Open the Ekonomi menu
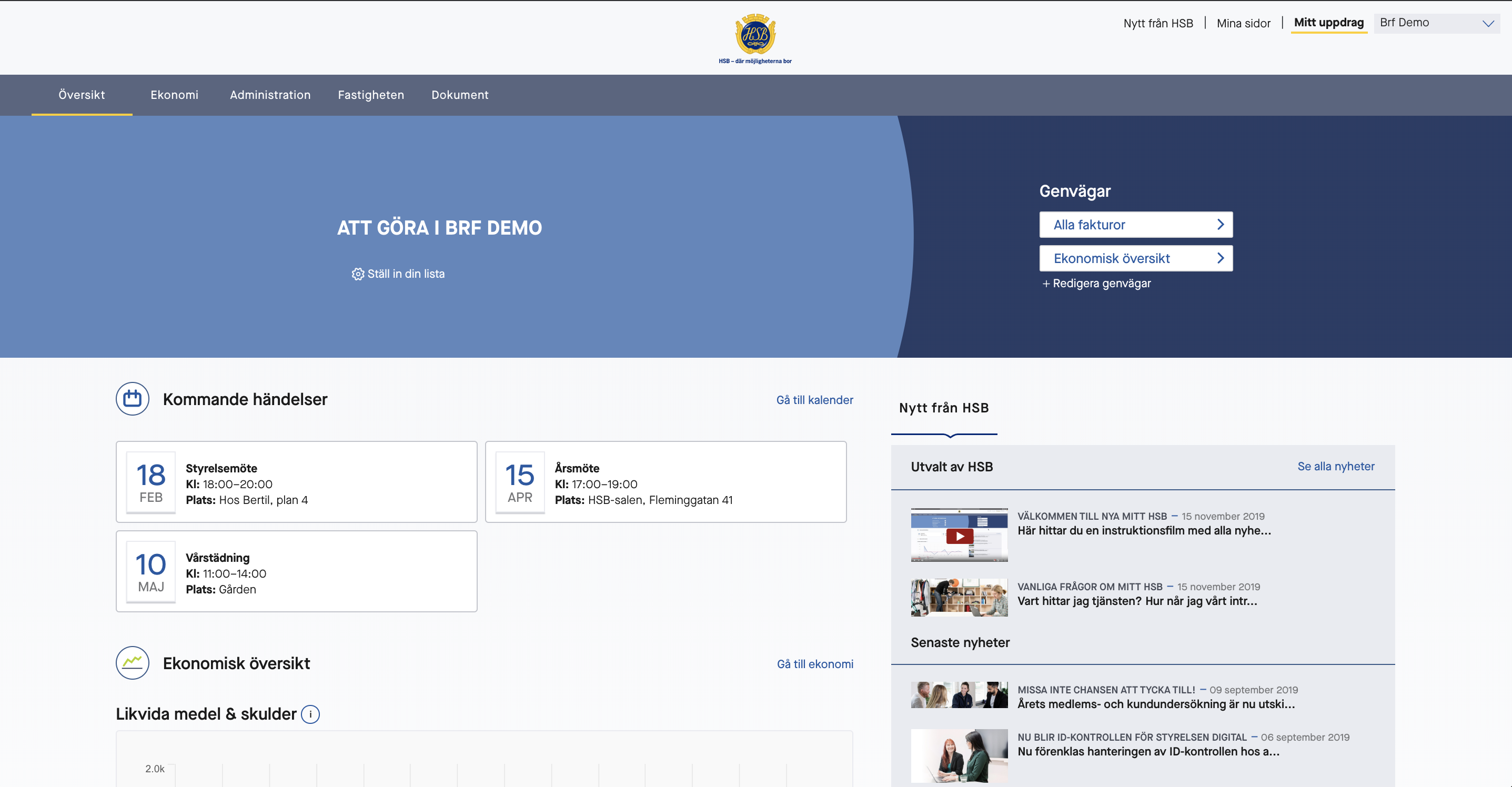The image size is (1512, 787). click(x=174, y=95)
